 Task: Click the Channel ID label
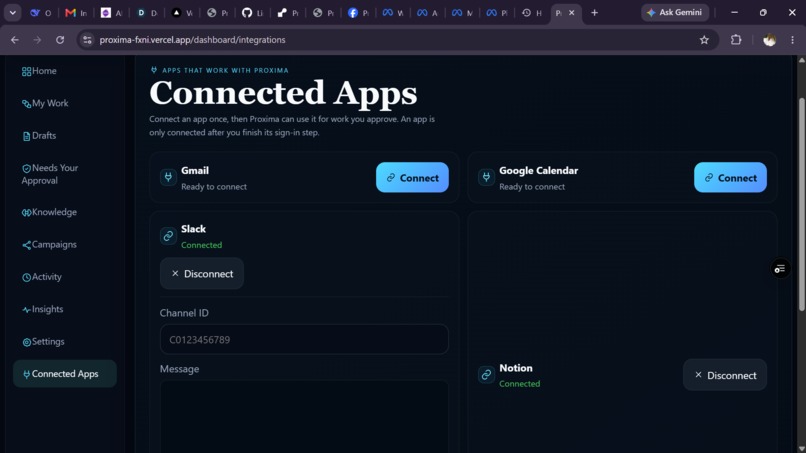coord(184,313)
